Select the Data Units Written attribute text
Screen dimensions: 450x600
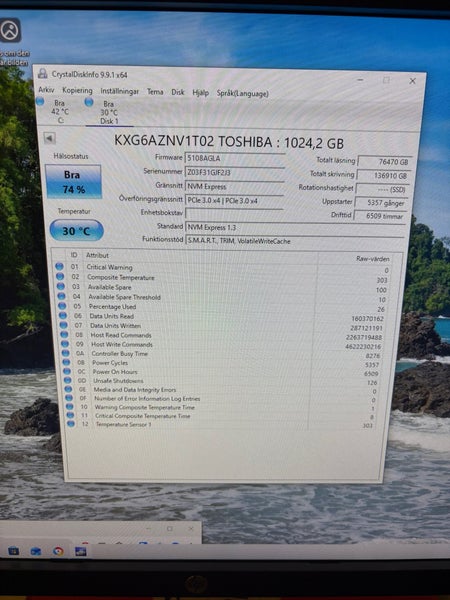point(116,326)
